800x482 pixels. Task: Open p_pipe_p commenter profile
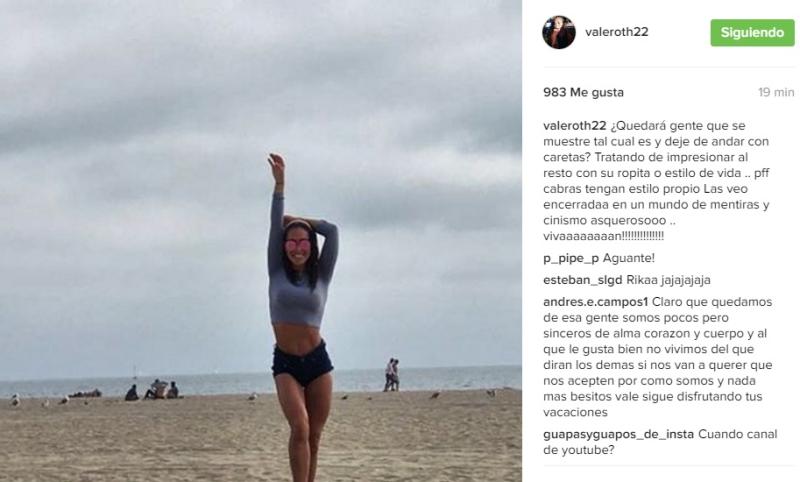point(571,259)
